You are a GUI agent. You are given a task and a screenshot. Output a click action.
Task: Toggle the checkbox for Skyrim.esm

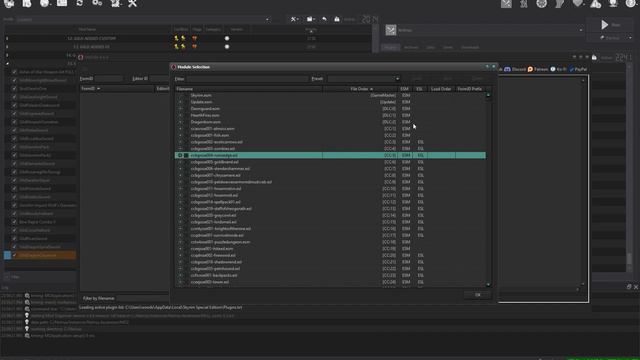(180, 96)
